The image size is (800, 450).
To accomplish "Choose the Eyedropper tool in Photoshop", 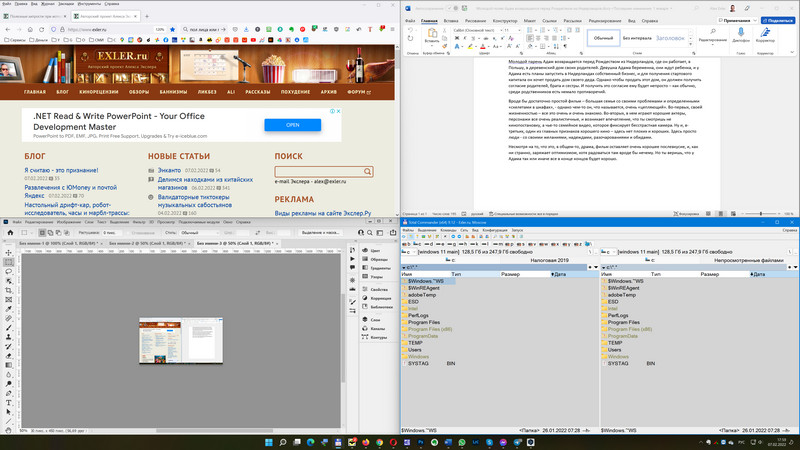I will [x=8, y=308].
